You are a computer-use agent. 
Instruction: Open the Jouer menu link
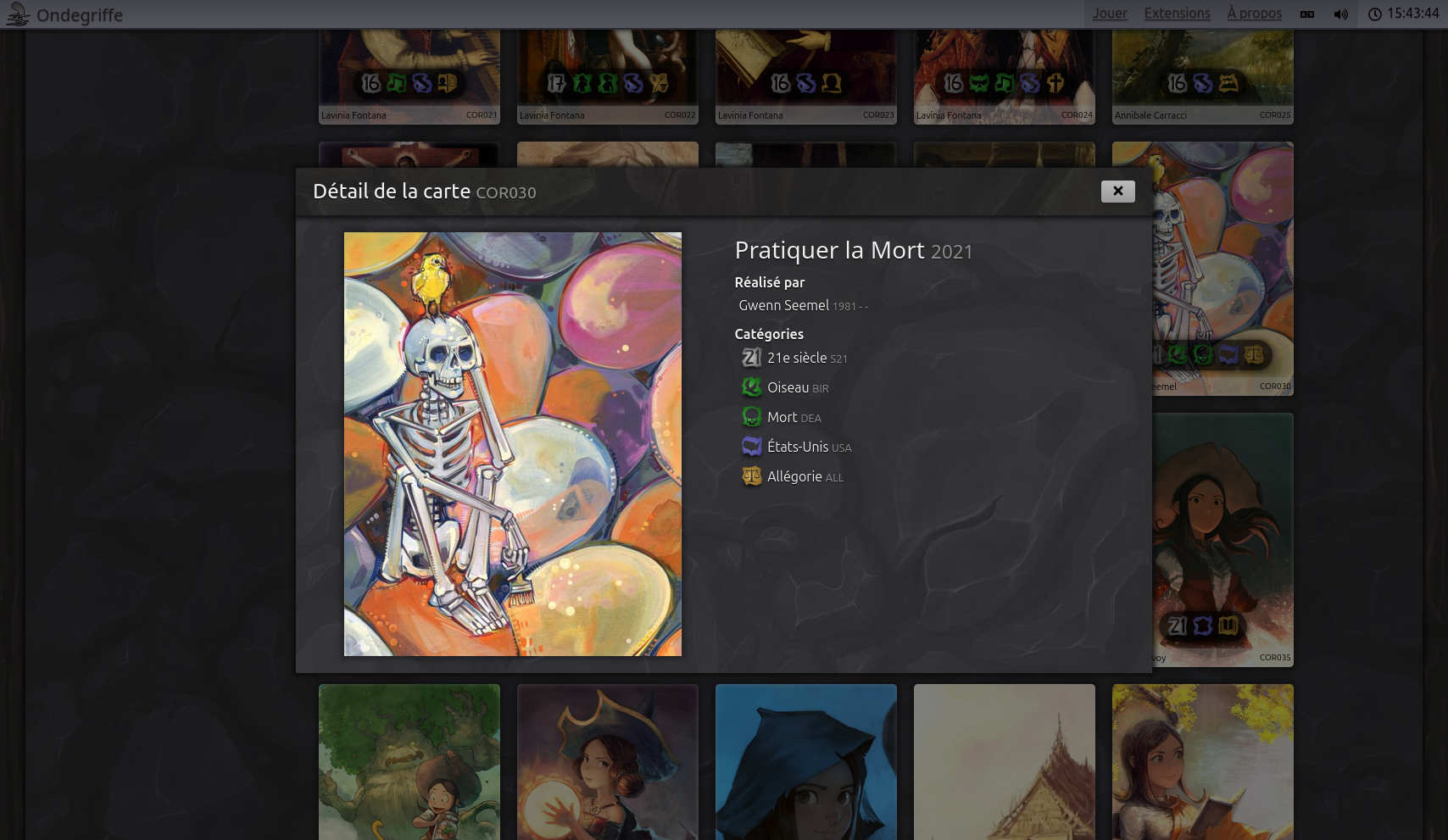pyautogui.click(x=1110, y=14)
